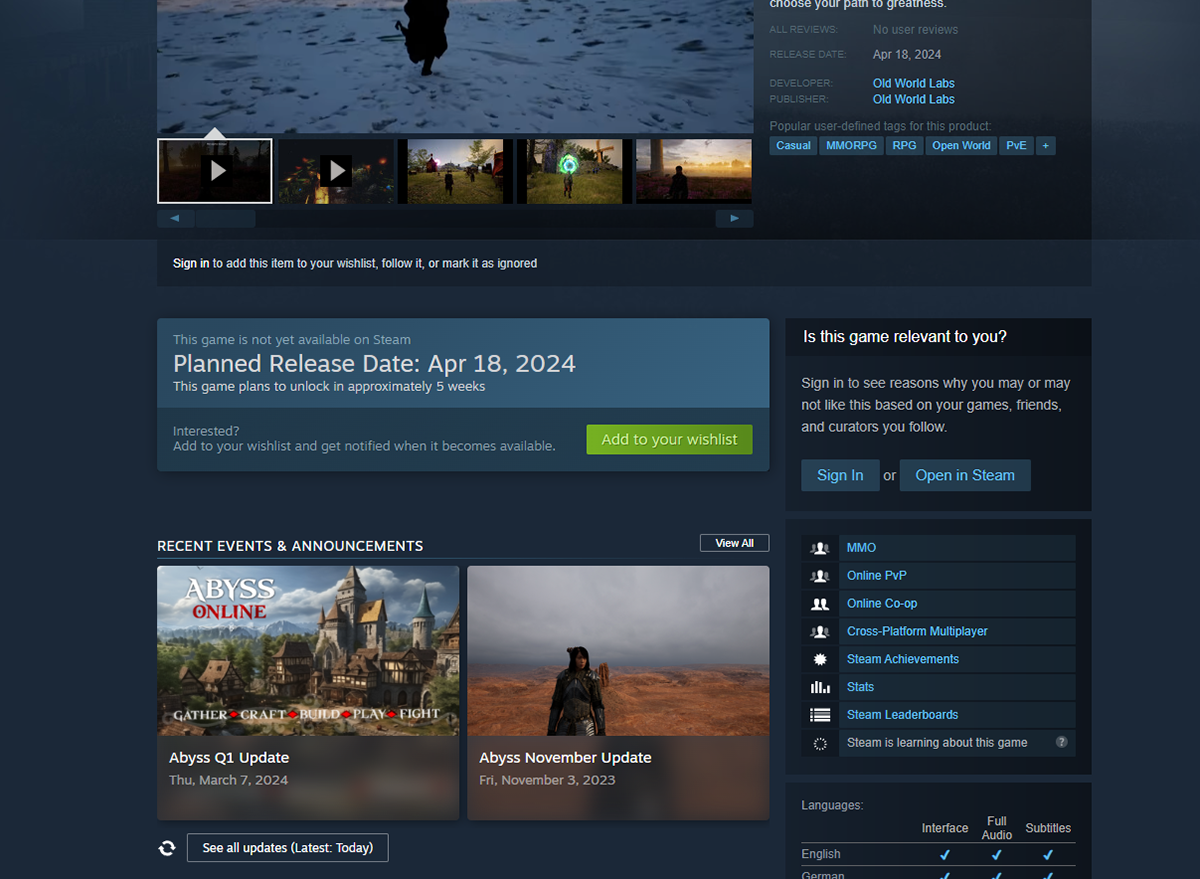Open the MMORPG tag
Image resolution: width=1200 pixels, height=879 pixels.
pyautogui.click(x=851, y=145)
